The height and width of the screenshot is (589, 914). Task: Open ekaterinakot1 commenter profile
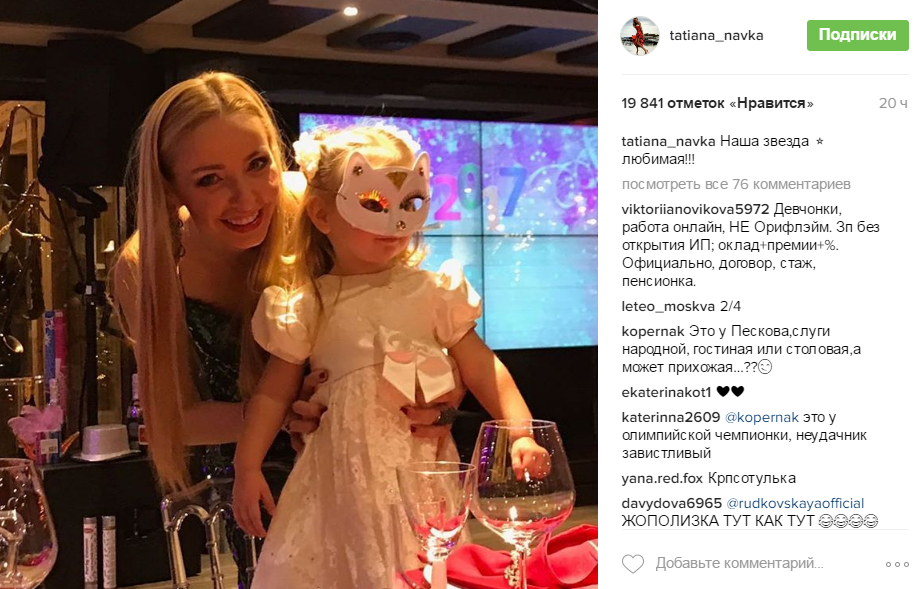666,392
